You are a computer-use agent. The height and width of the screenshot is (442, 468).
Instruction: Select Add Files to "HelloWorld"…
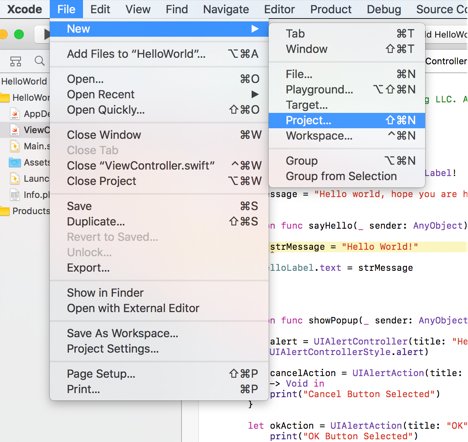coord(159,54)
